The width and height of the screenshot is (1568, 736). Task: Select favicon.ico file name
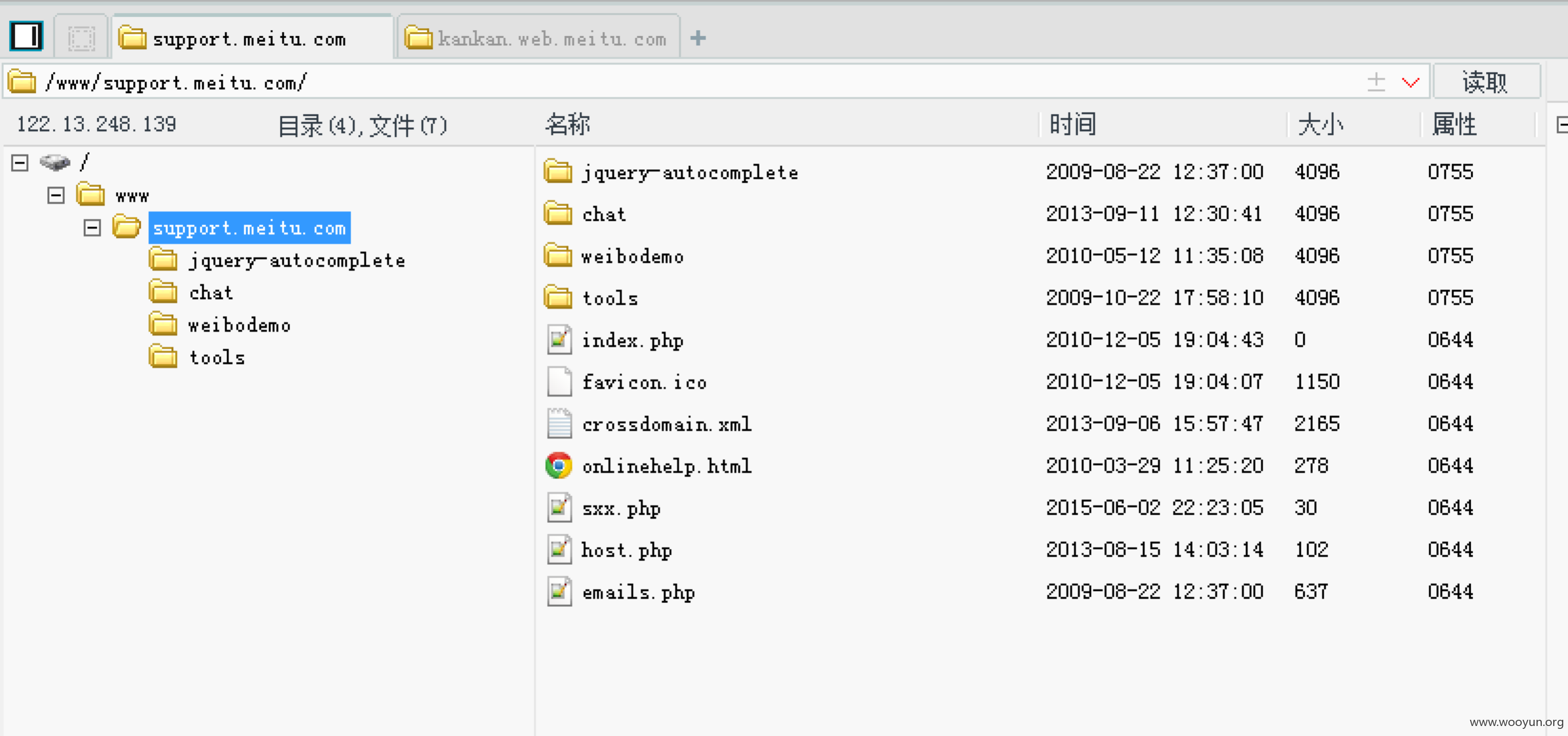click(x=644, y=382)
